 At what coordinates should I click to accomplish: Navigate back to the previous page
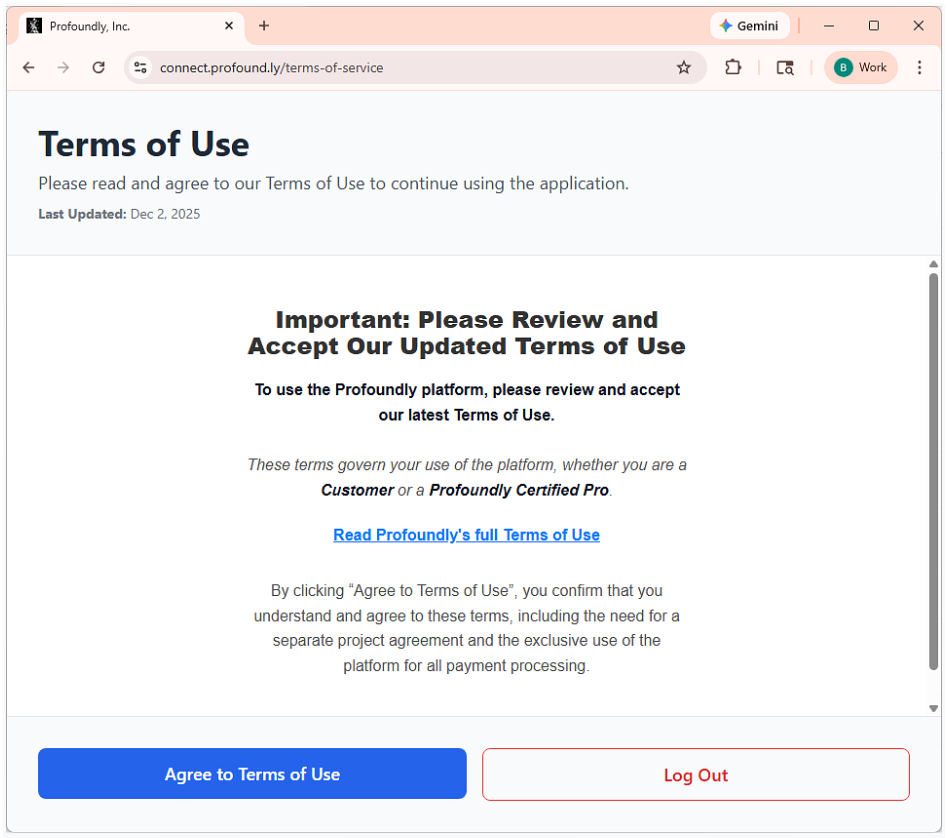tap(28, 67)
